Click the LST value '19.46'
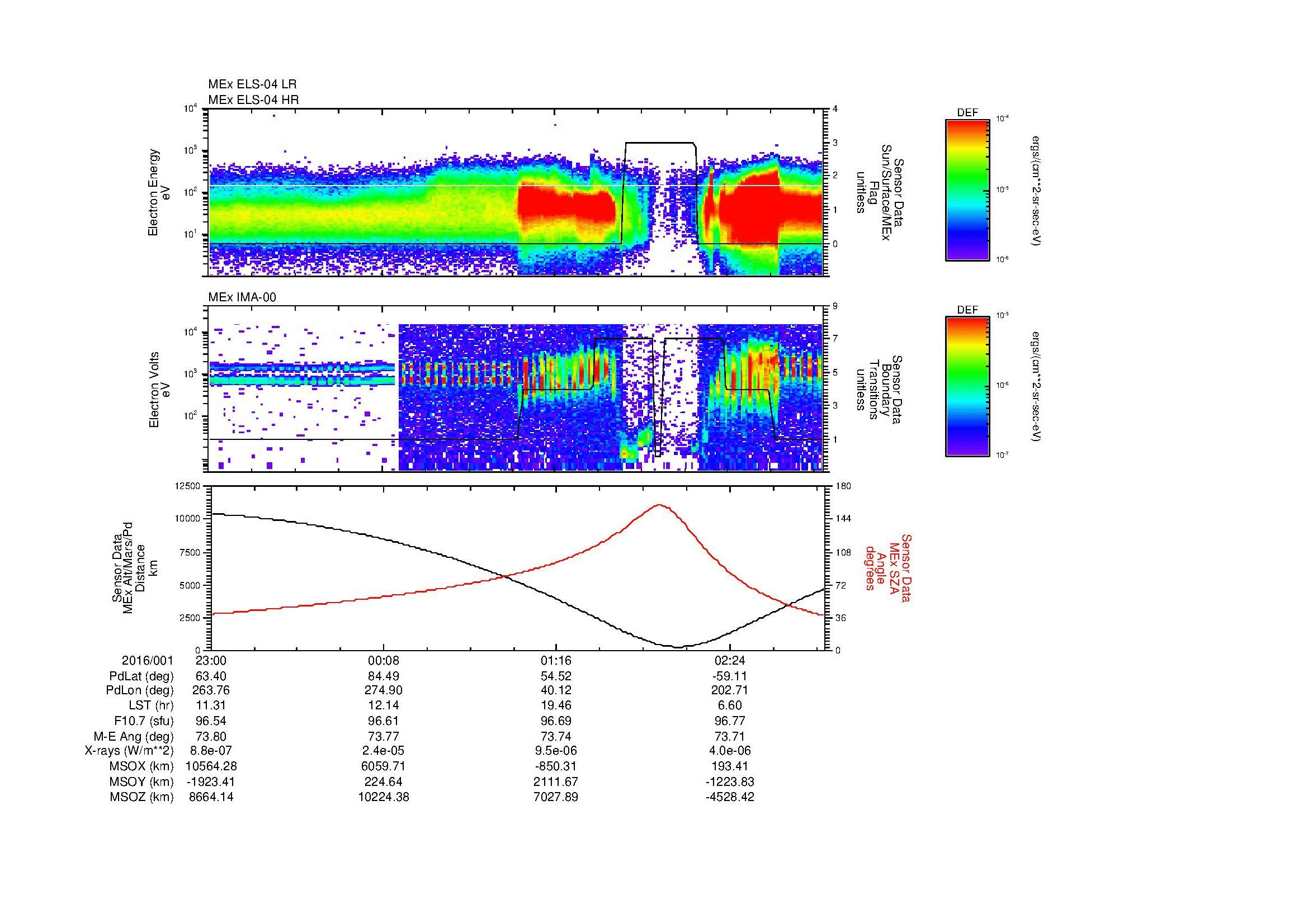The height and width of the screenshot is (924, 1308). (x=556, y=706)
